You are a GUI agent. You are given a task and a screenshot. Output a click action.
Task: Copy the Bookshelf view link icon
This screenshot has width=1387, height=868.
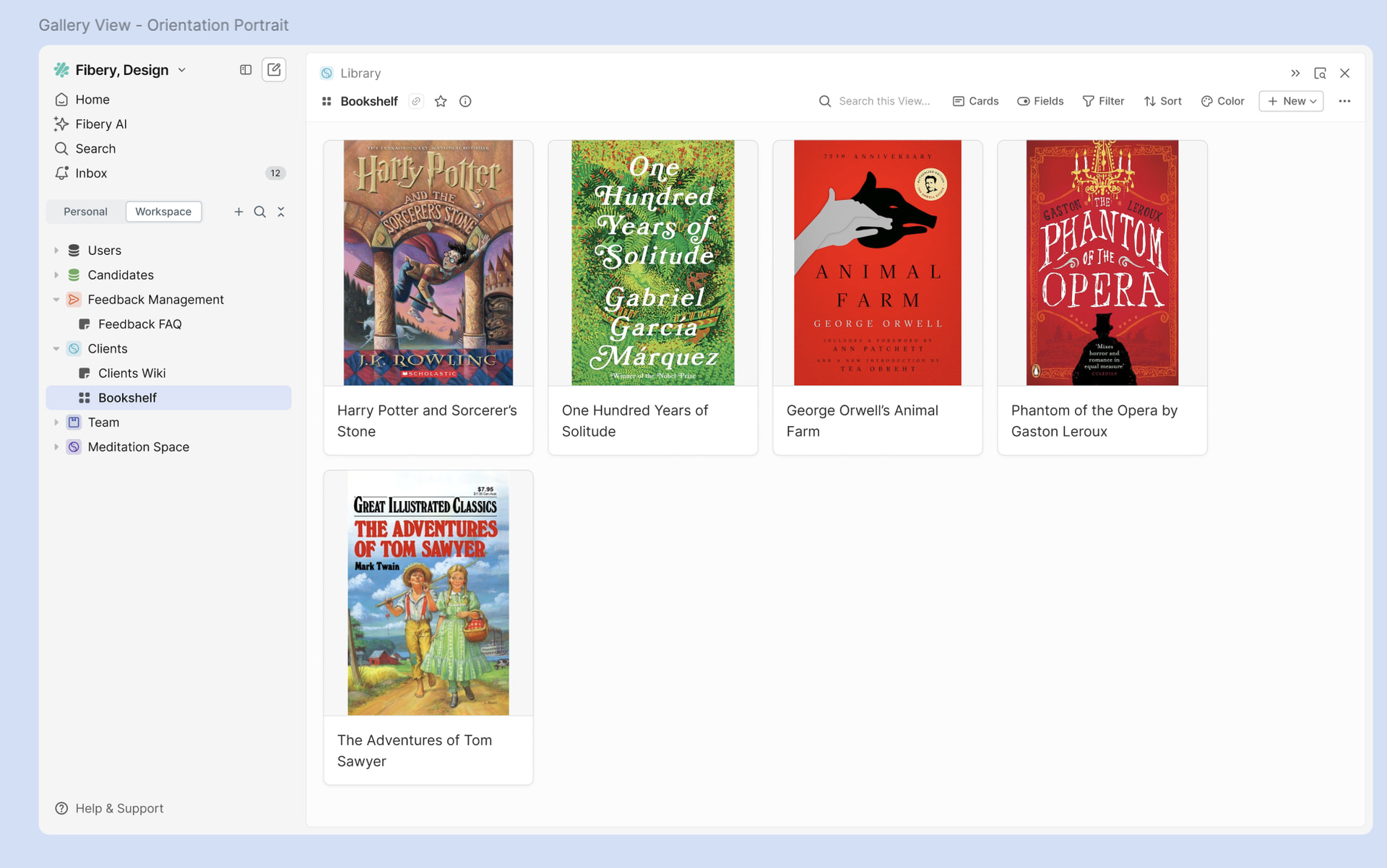(x=416, y=101)
